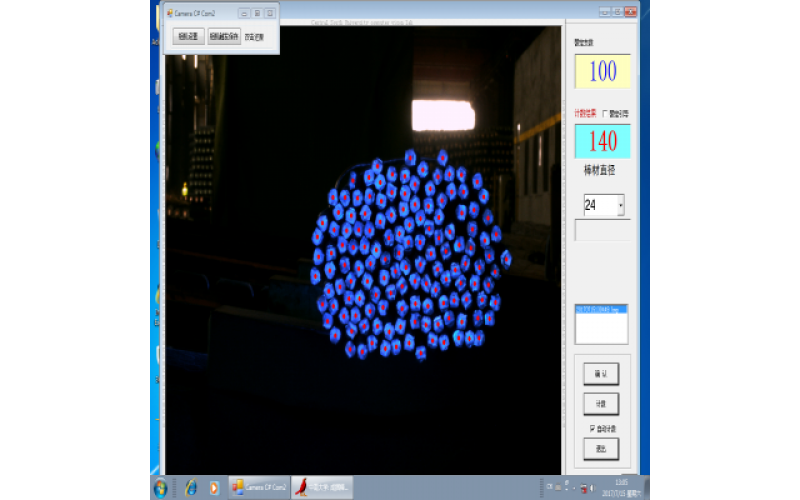
Task: Maximize the Camera C# Com2 window
Action: tap(257, 13)
